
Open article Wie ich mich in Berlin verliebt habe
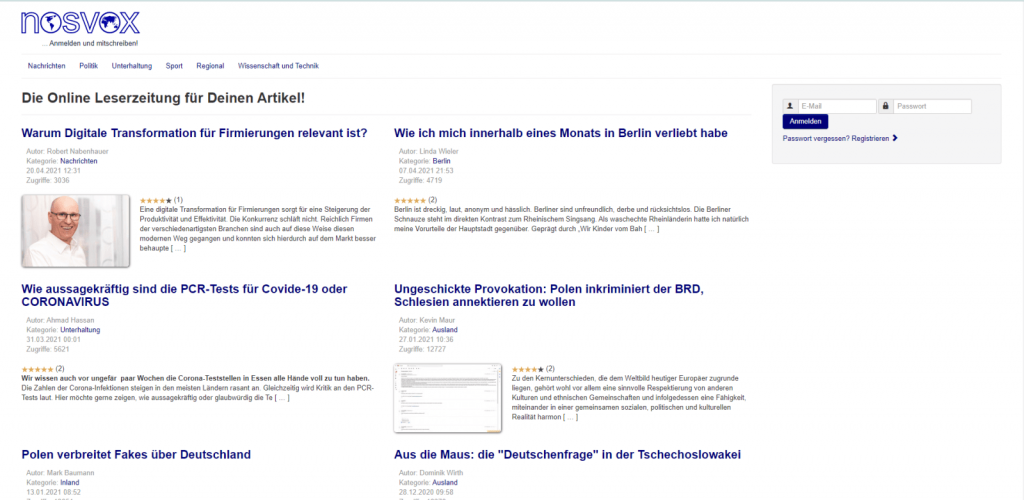click(x=561, y=133)
